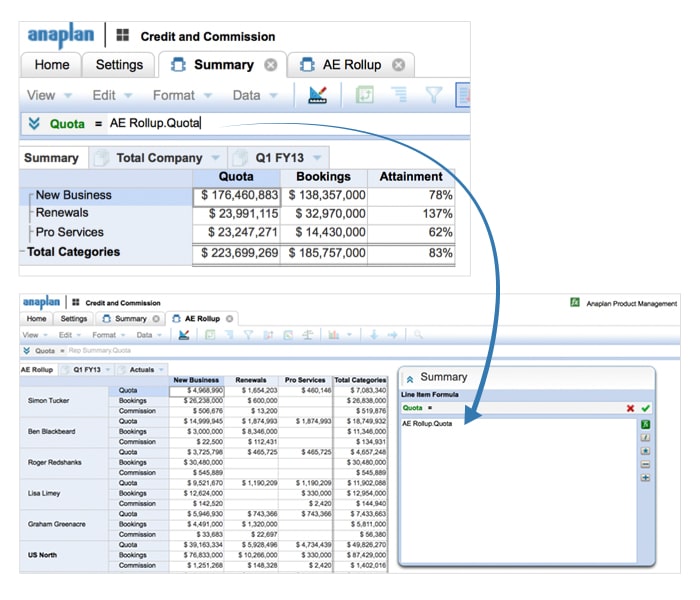Open the Format menu in bottom window
The width and height of the screenshot is (700, 600).
click(108, 335)
